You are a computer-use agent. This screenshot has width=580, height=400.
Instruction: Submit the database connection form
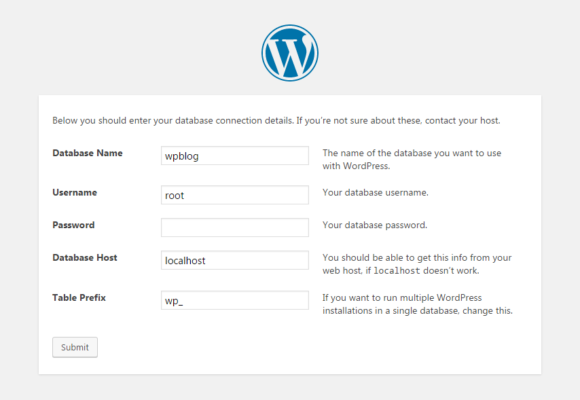pyautogui.click(x=75, y=347)
